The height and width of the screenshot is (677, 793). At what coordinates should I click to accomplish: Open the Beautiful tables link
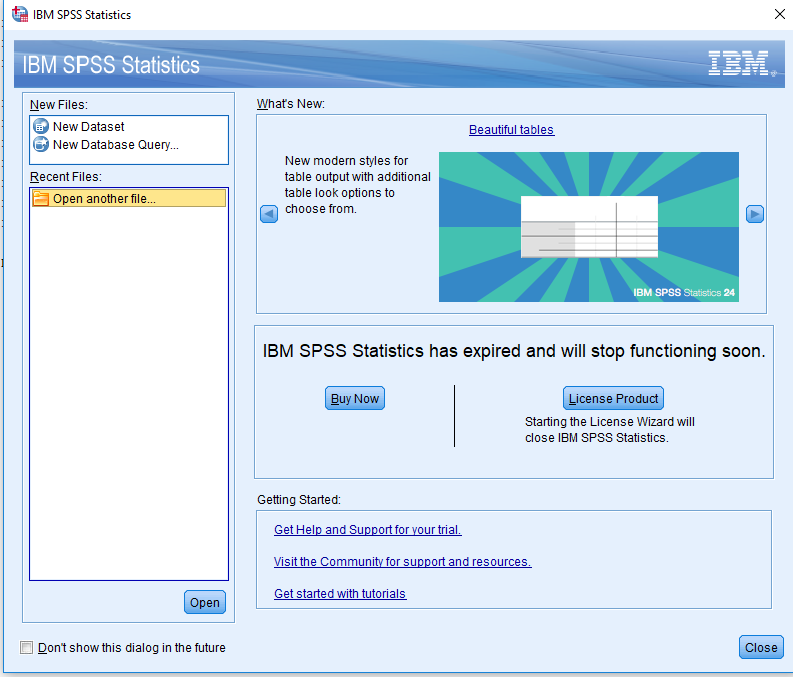tap(511, 130)
